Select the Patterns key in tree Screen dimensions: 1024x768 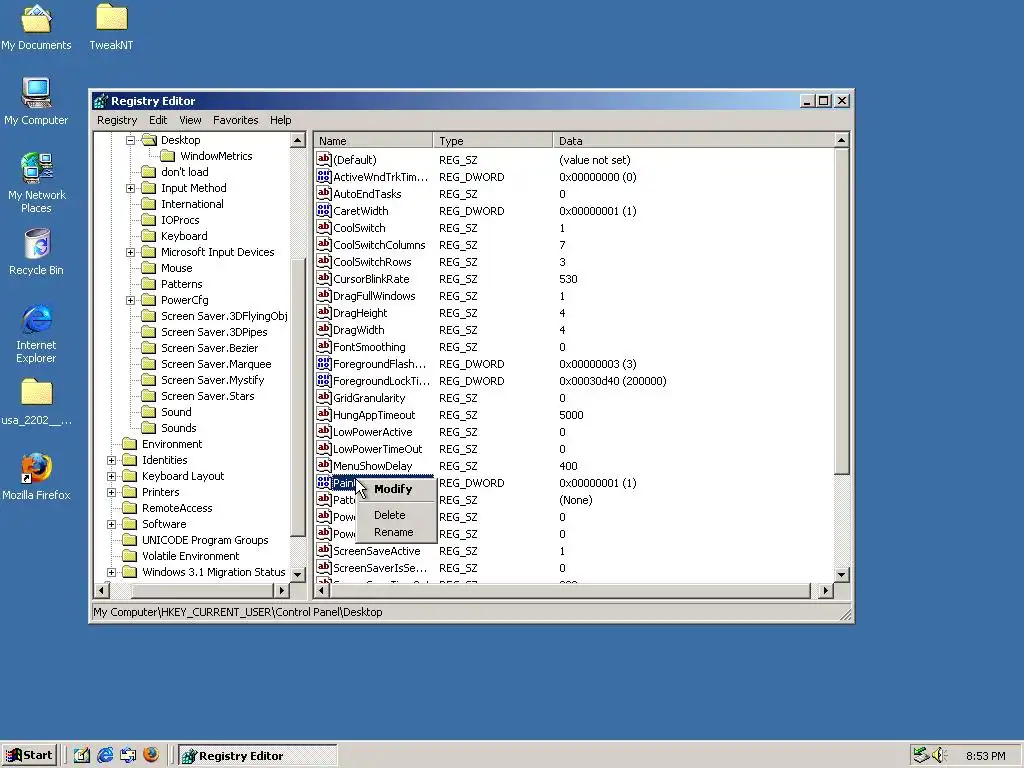pos(182,284)
